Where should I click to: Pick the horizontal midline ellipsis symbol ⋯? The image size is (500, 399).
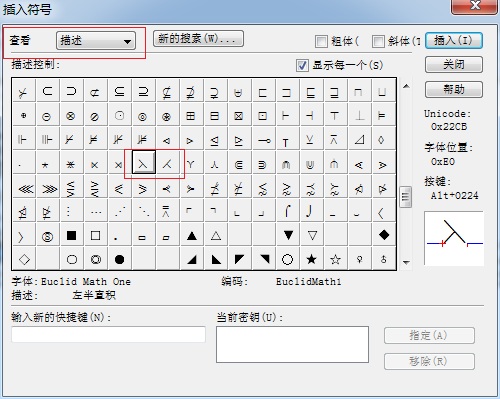96,212
